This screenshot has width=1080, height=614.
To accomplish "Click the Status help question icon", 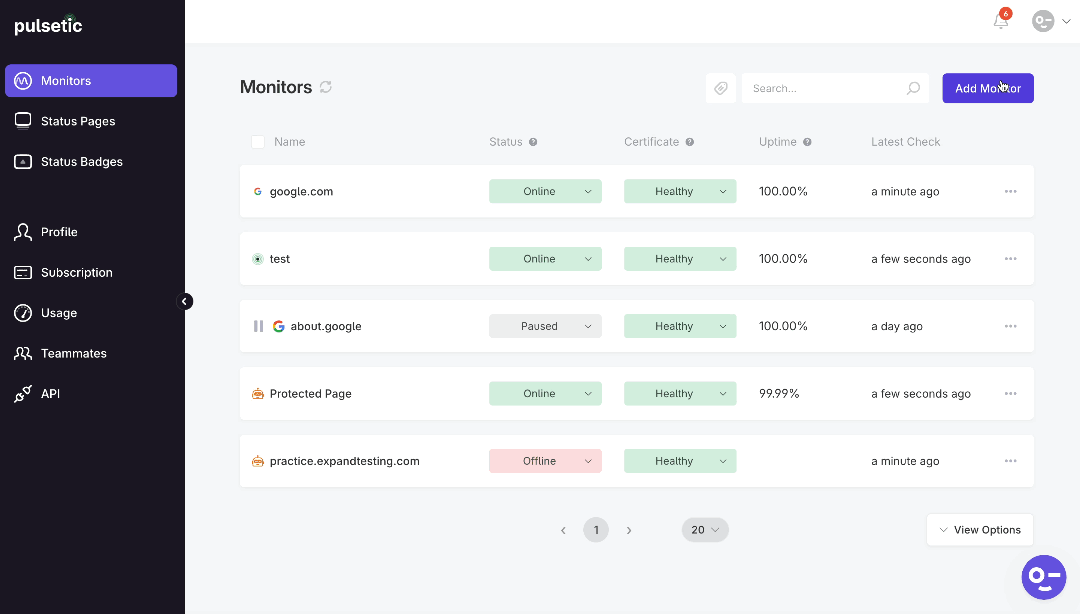I will point(533,142).
